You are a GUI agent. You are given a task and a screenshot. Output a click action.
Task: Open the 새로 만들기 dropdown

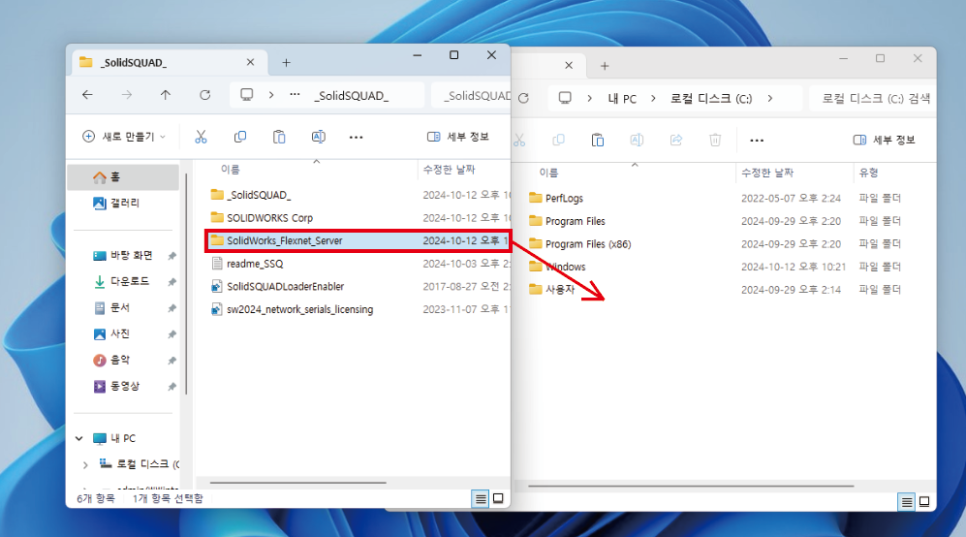(124, 137)
